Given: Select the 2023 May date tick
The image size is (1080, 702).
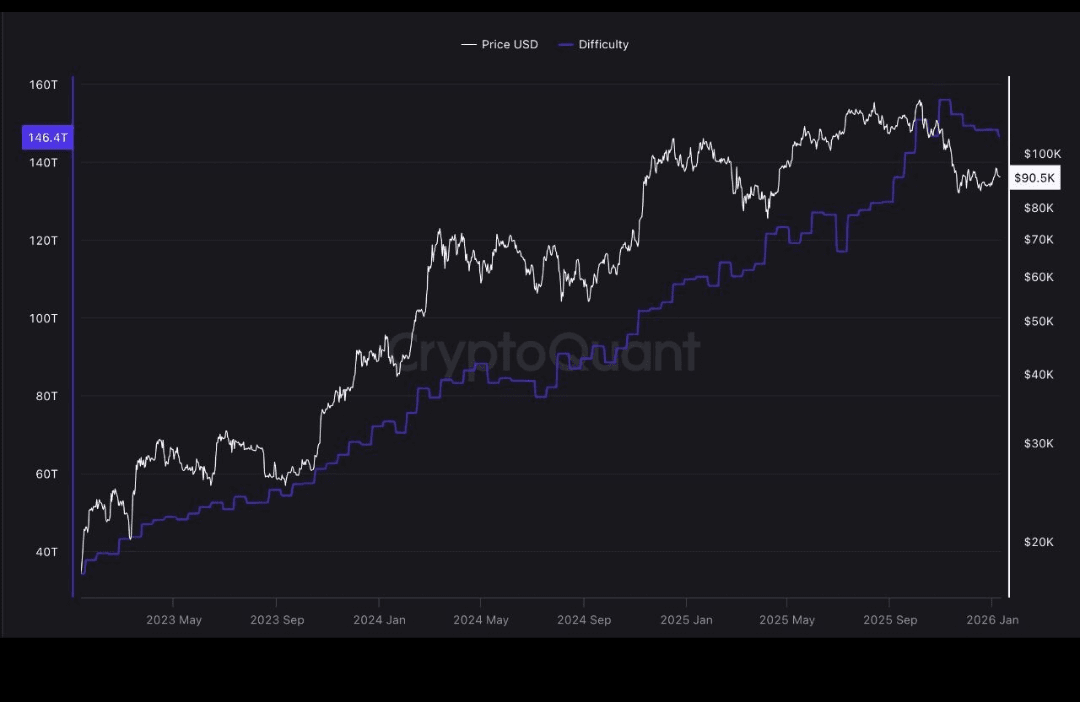Looking at the screenshot, I should (x=174, y=620).
